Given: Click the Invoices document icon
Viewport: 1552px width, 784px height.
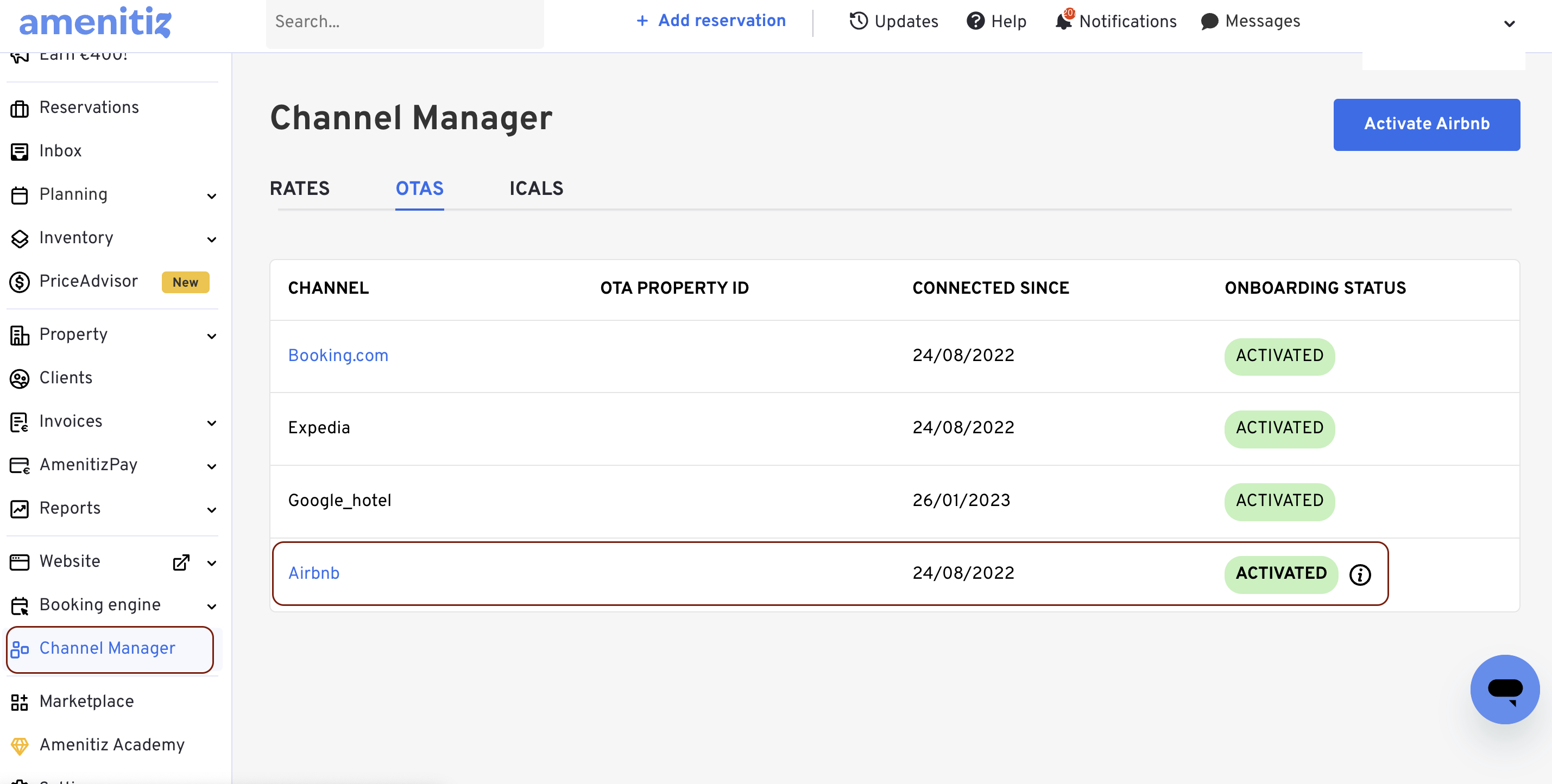Looking at the screenshot, I should tap(20, 422).
